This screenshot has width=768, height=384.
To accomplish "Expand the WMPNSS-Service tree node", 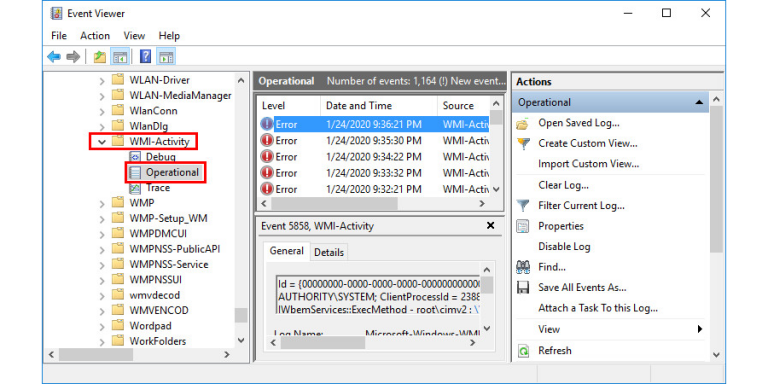I will [102, 265].
